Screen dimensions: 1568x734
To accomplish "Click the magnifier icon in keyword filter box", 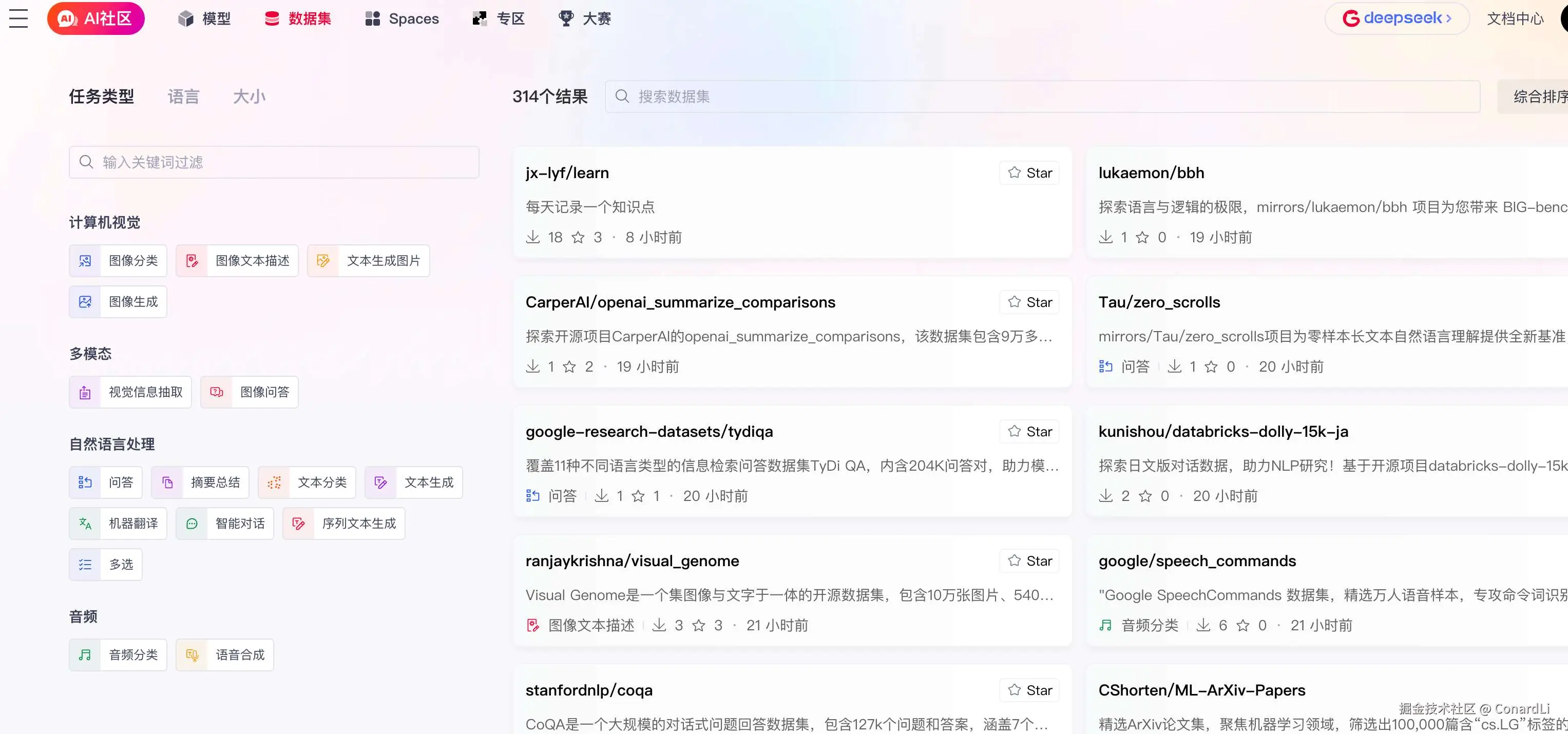I will 86,162.
